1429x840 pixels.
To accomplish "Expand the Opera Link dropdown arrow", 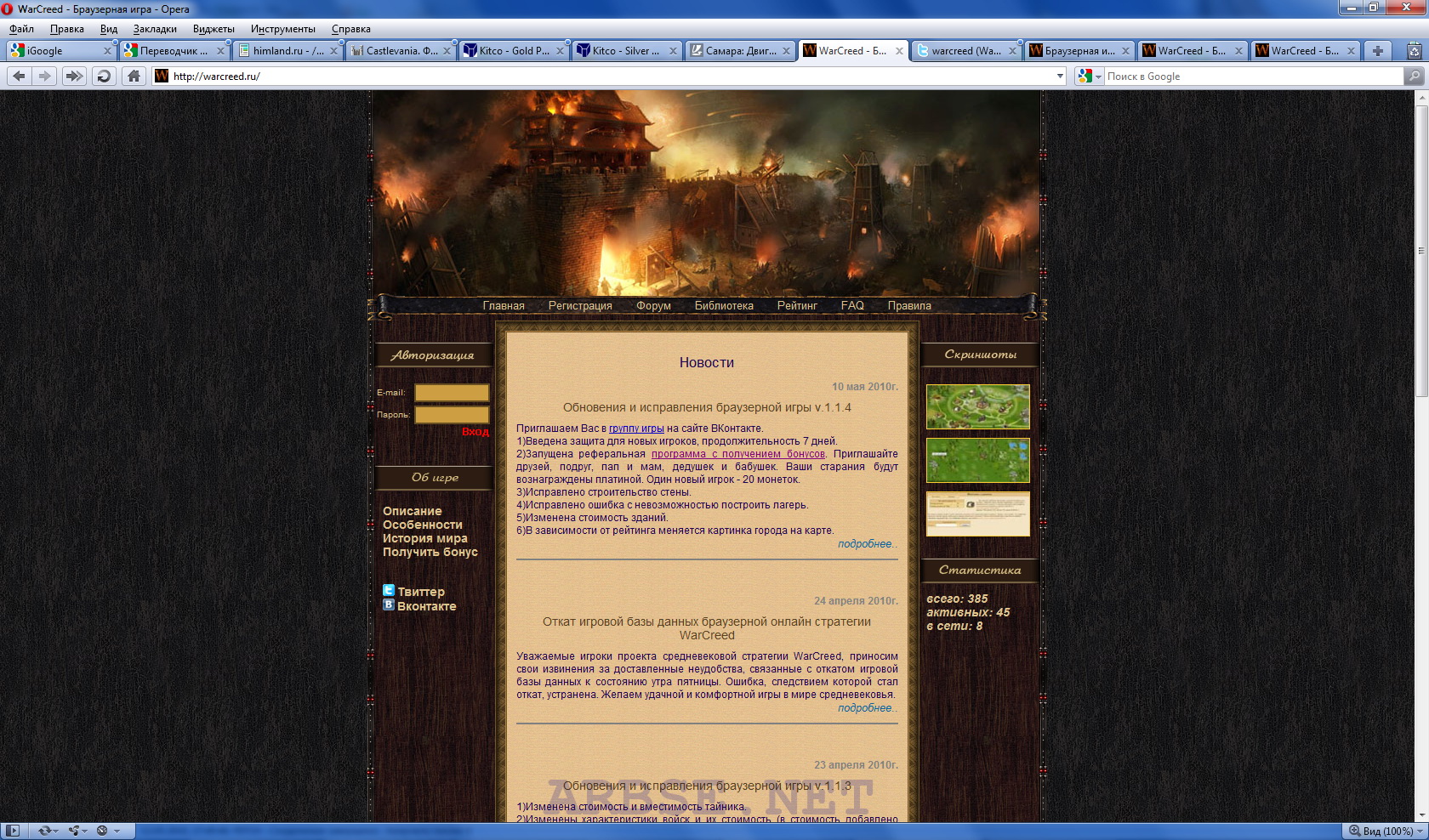I will (x=56, y=831).
